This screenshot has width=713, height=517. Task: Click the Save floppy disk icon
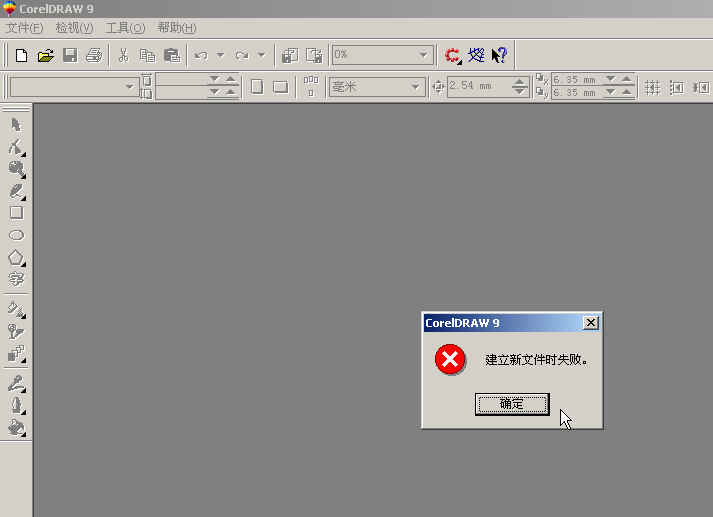[x=70, y=55]
